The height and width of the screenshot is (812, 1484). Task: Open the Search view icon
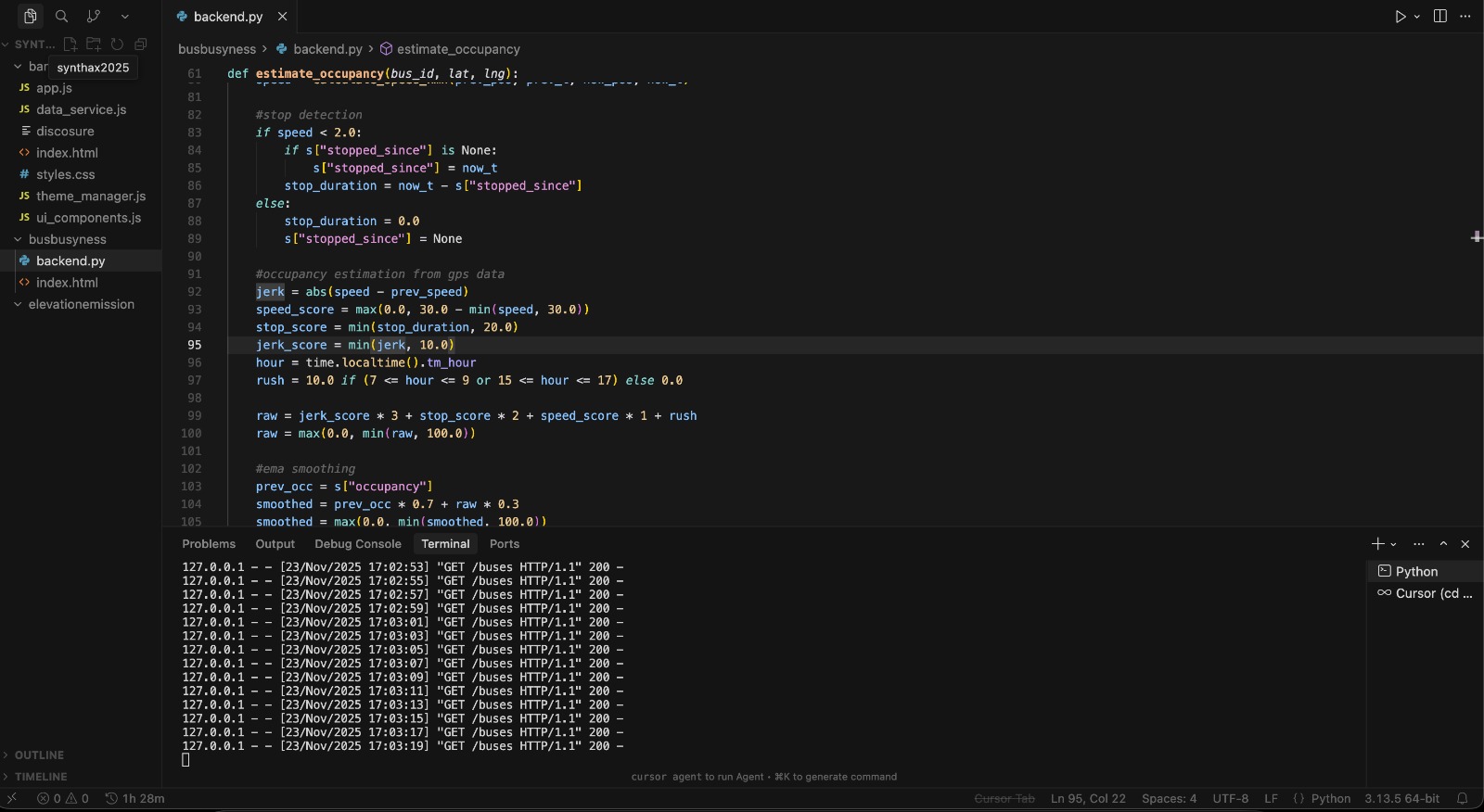(62, 16)
